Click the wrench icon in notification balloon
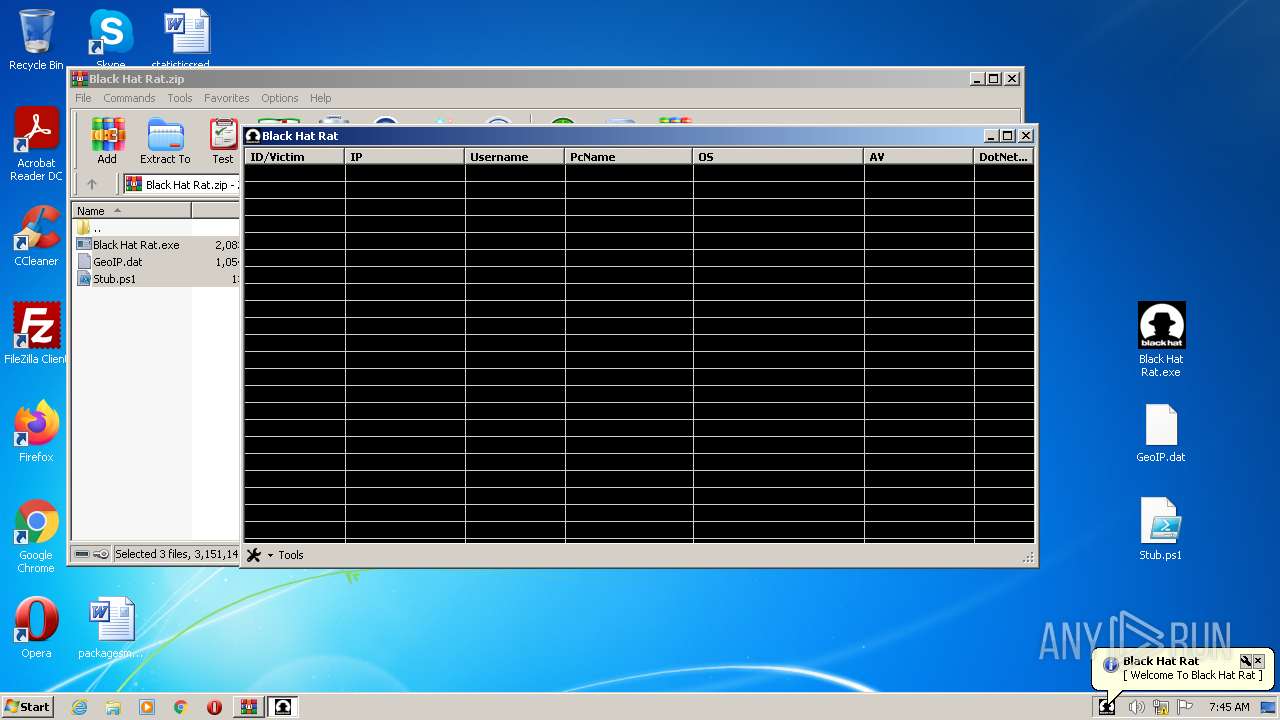This screenshot has height=720, width=1280. tap(1245, 661)
